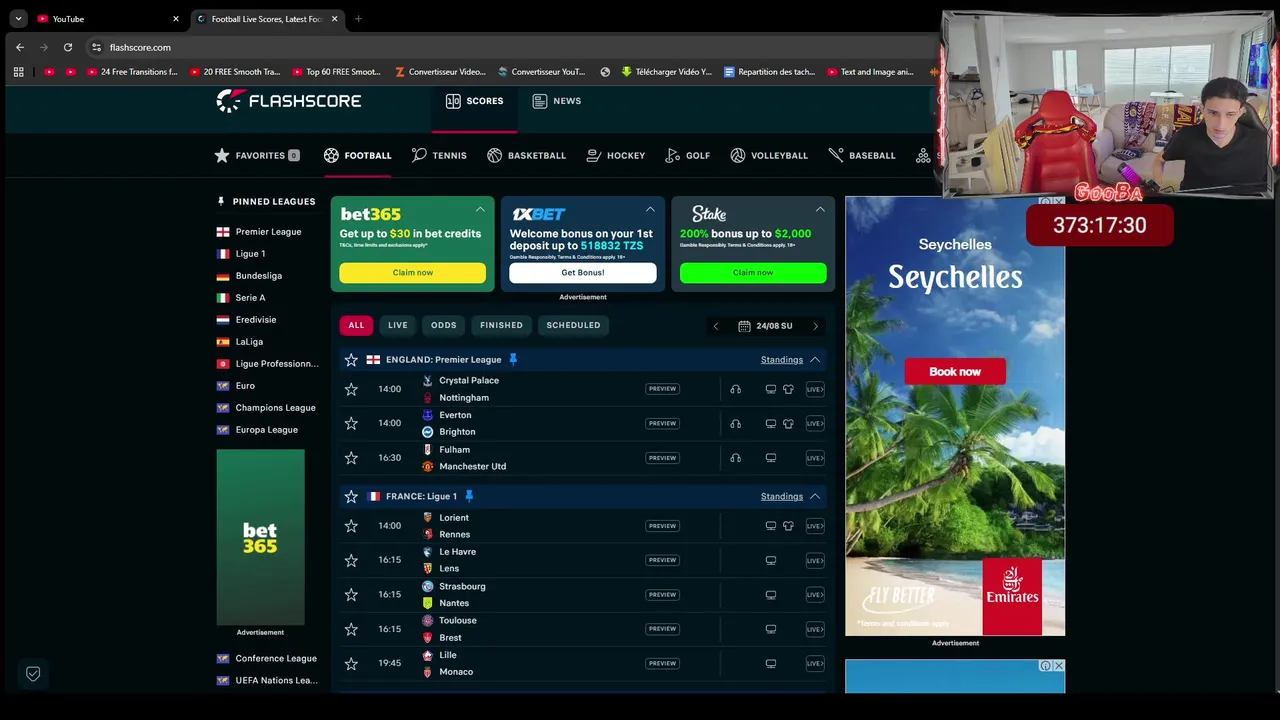Select VOLLEYBALL in the sports menu
The height and width of the screenshot is (720, 1280).
[769, 155]
